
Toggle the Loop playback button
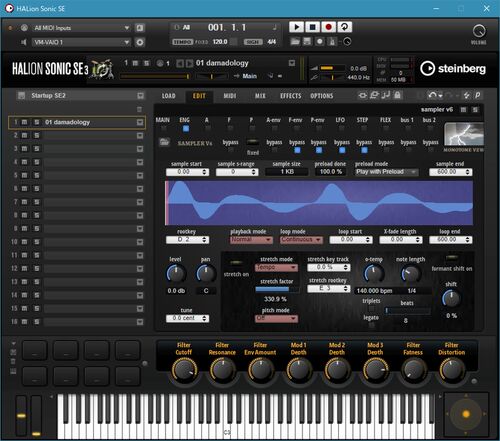coord(344,27)
